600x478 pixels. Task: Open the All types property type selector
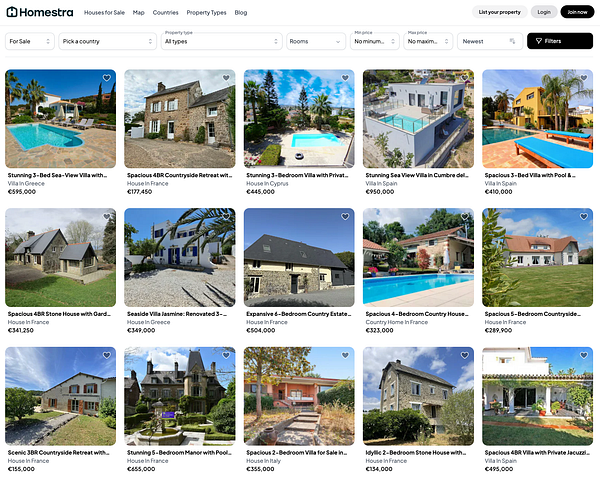222,41
